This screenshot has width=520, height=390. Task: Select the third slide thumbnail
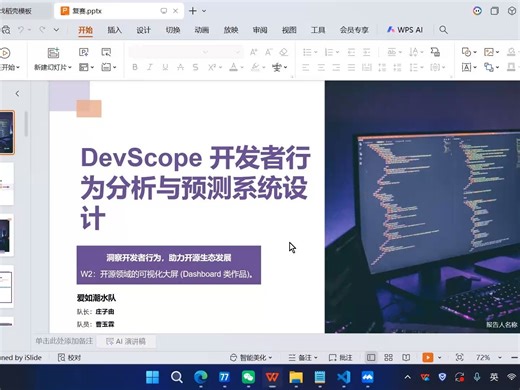coord(6,235)
